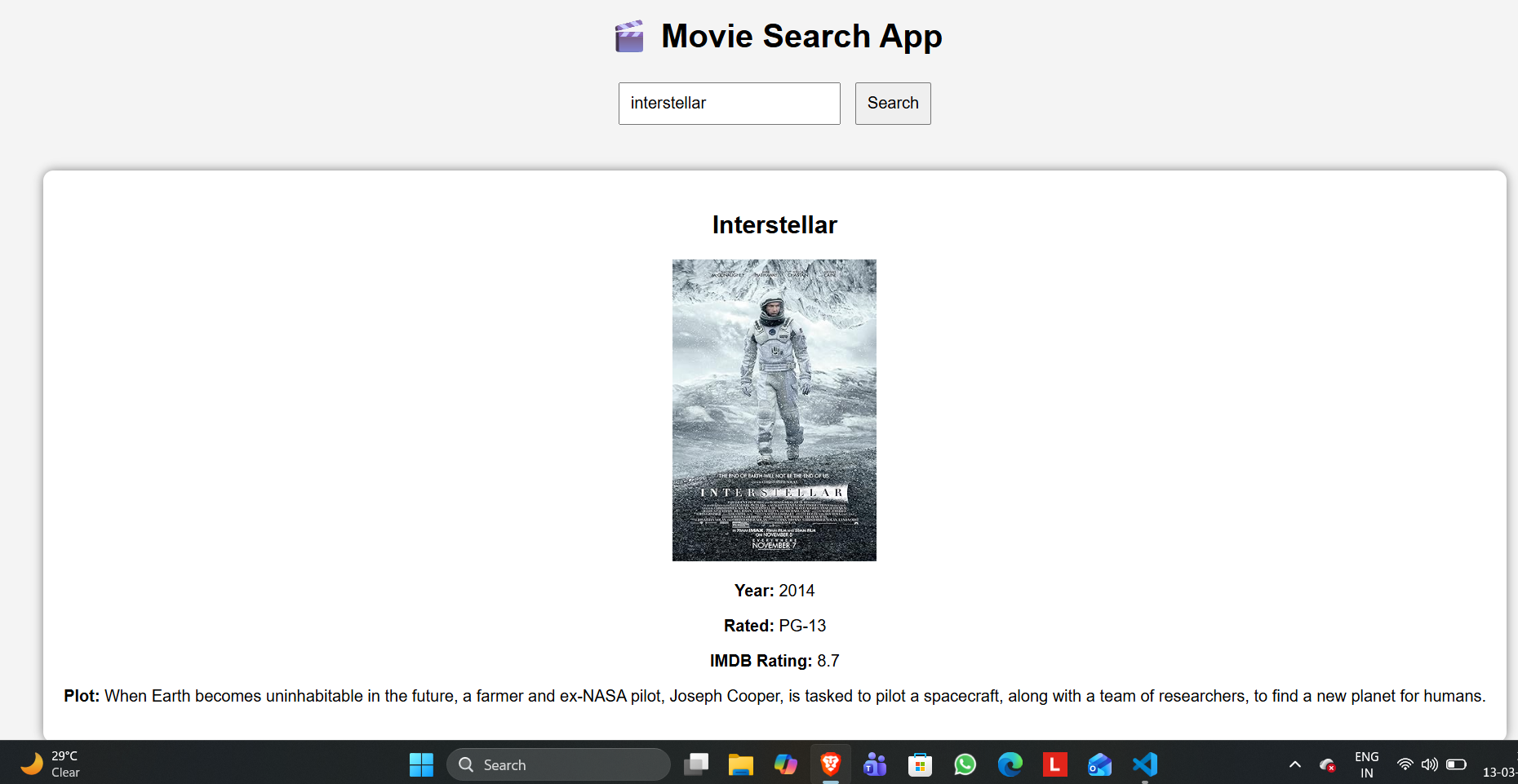Select the Year: 2014 text
This screenshot has height=784, width=1518.
[775, 591]
